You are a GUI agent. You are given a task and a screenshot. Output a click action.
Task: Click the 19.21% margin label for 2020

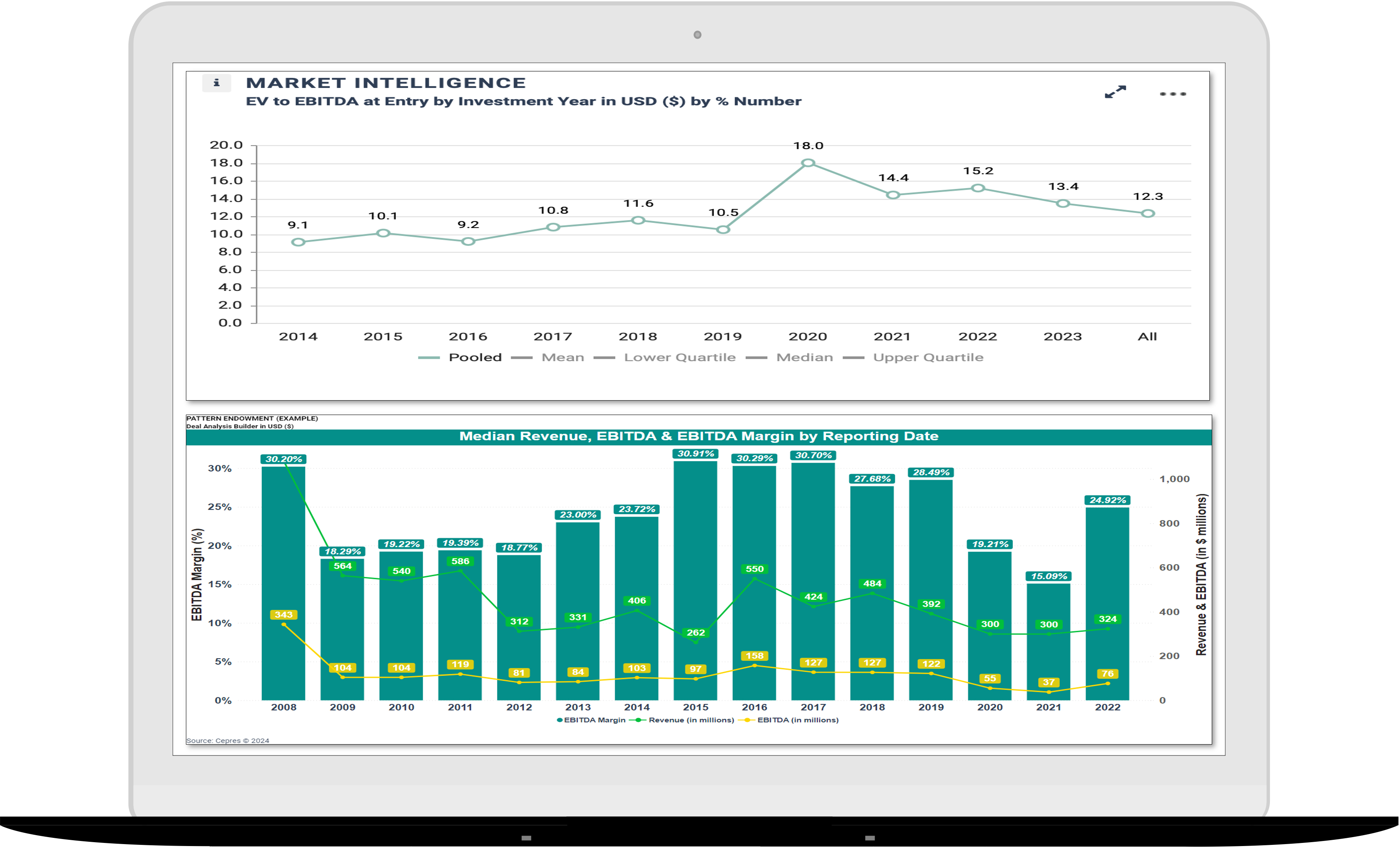pos(990,543)
